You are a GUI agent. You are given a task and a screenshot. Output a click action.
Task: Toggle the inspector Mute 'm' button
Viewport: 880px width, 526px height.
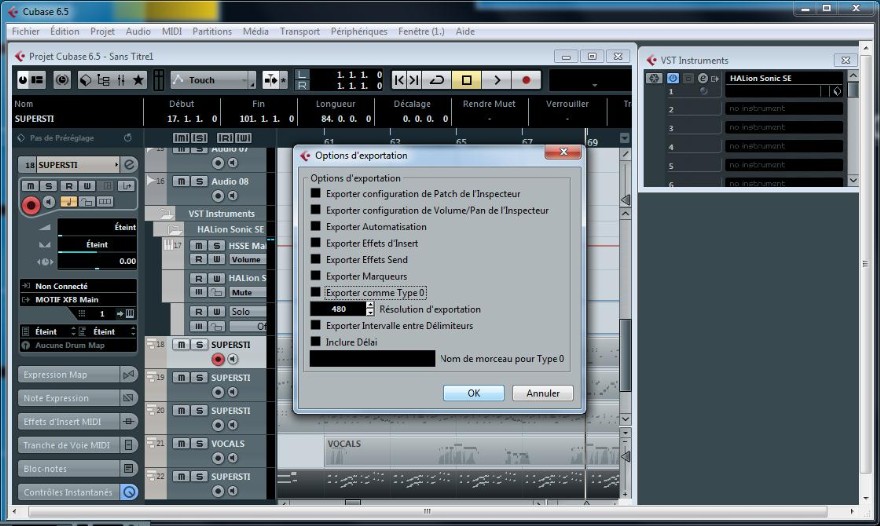pos(30,186)
